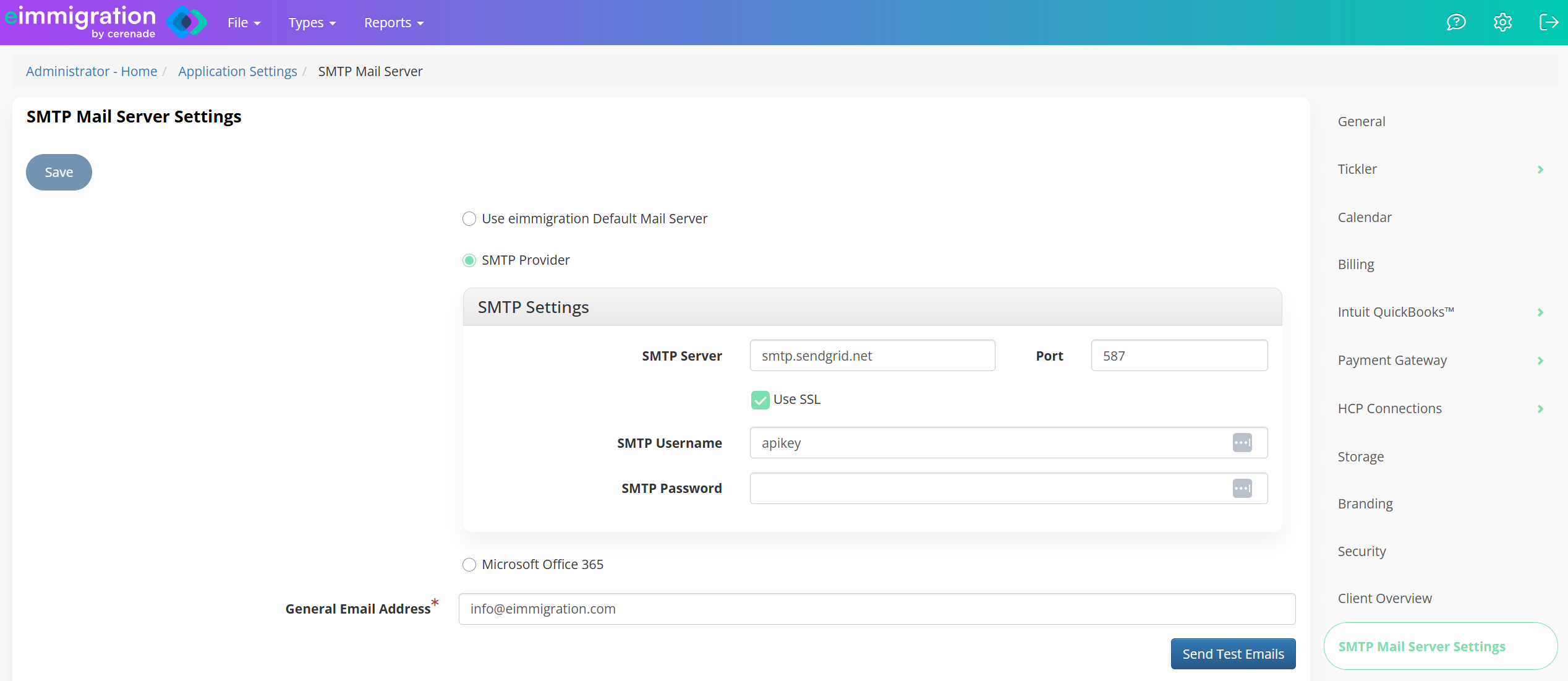Click password manager icon in SMTP Username
The width and height of the screenshot is (1568, 681).
1242,443
